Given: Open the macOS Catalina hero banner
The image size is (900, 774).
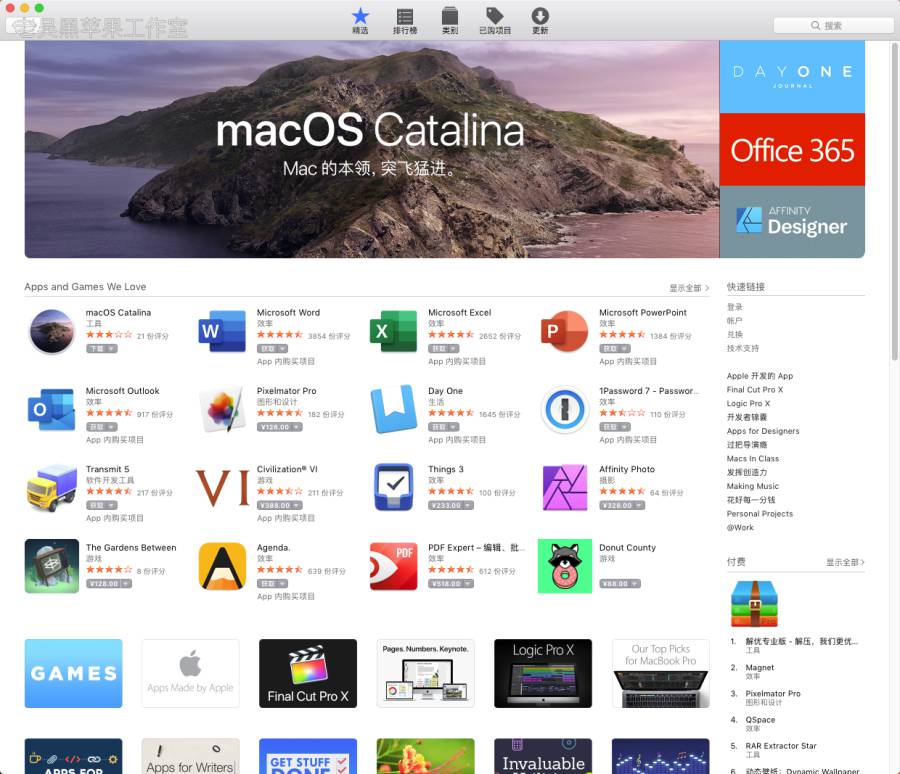Looking at the screenshot, I should coord(371,149).
